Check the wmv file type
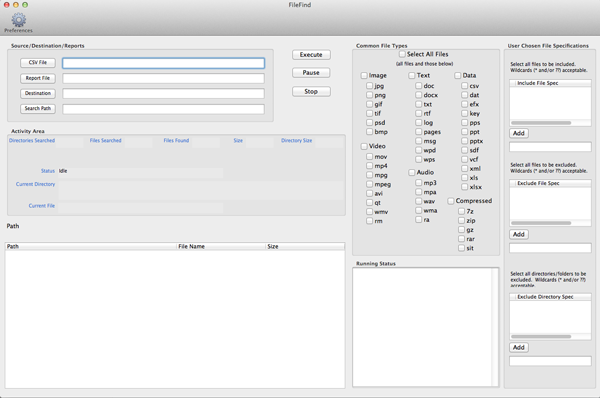Screen dimensions: 600x398 [370, 212]
